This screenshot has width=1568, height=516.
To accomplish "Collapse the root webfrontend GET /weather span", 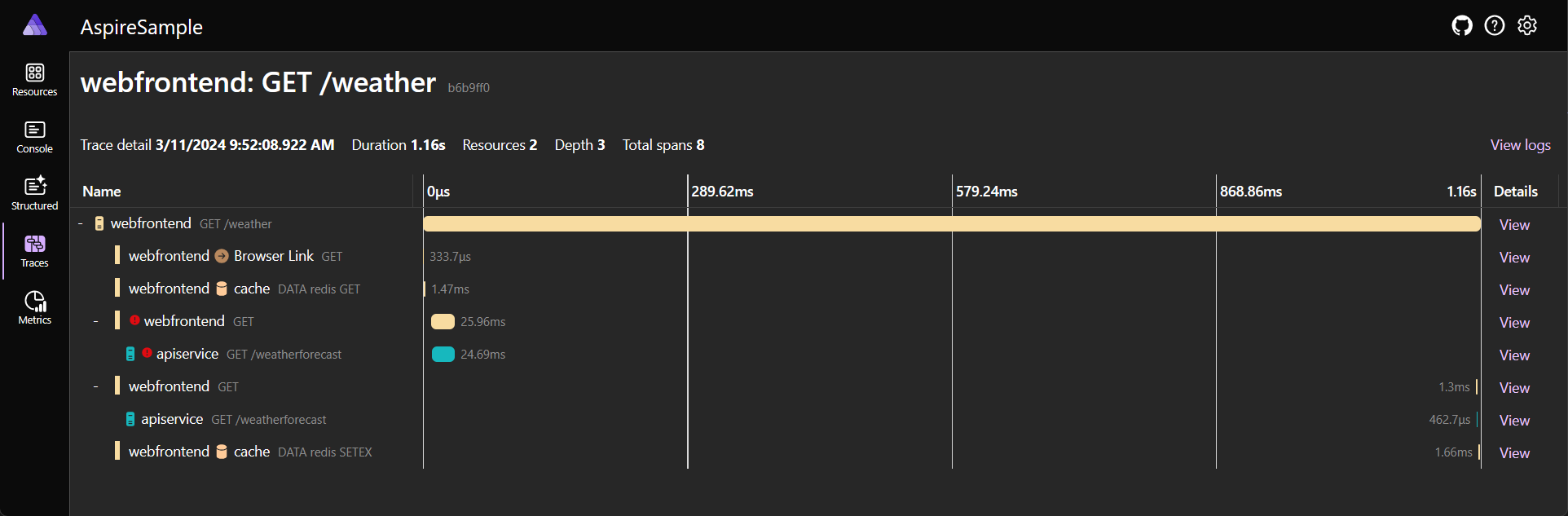I will [x=81, y=223].
